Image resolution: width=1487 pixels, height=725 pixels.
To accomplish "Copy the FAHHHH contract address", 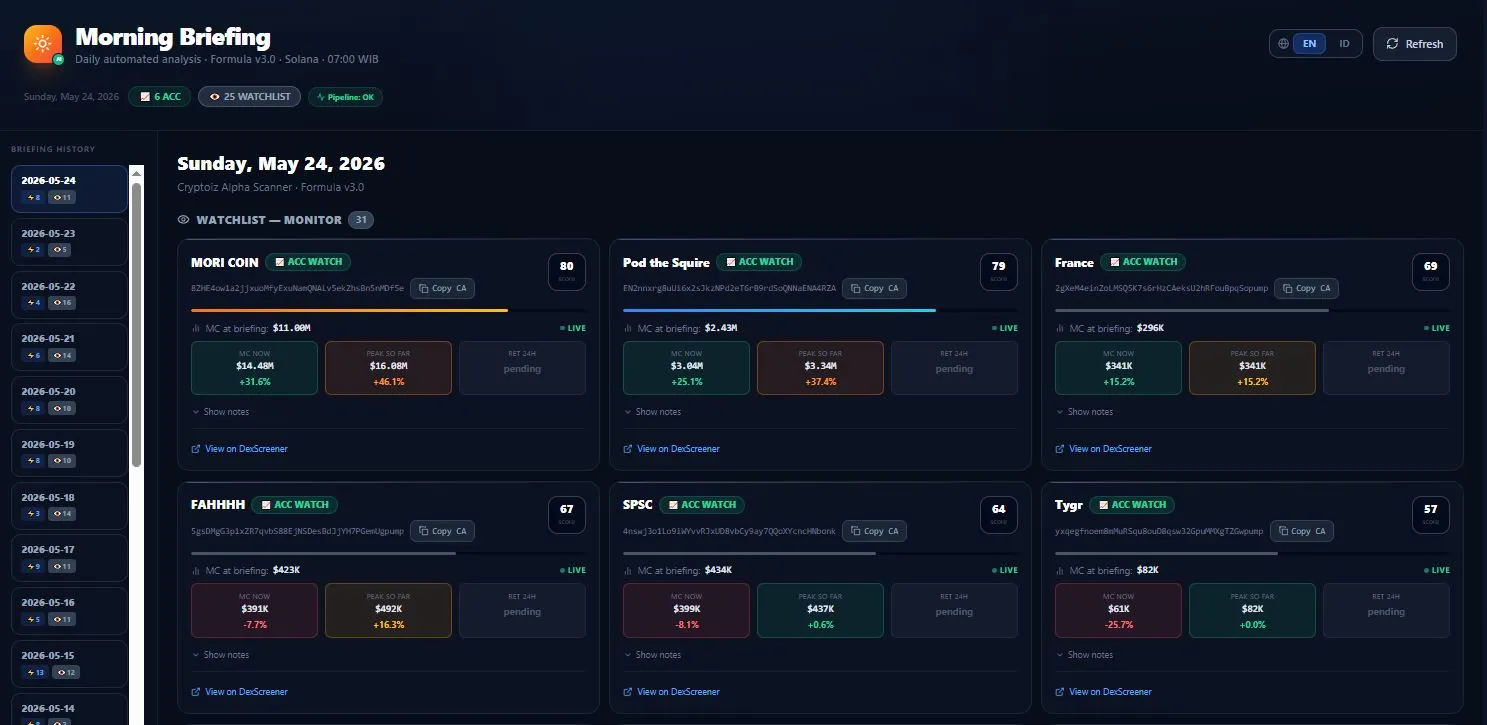I will pyautogui.click(x=442, y=531).
